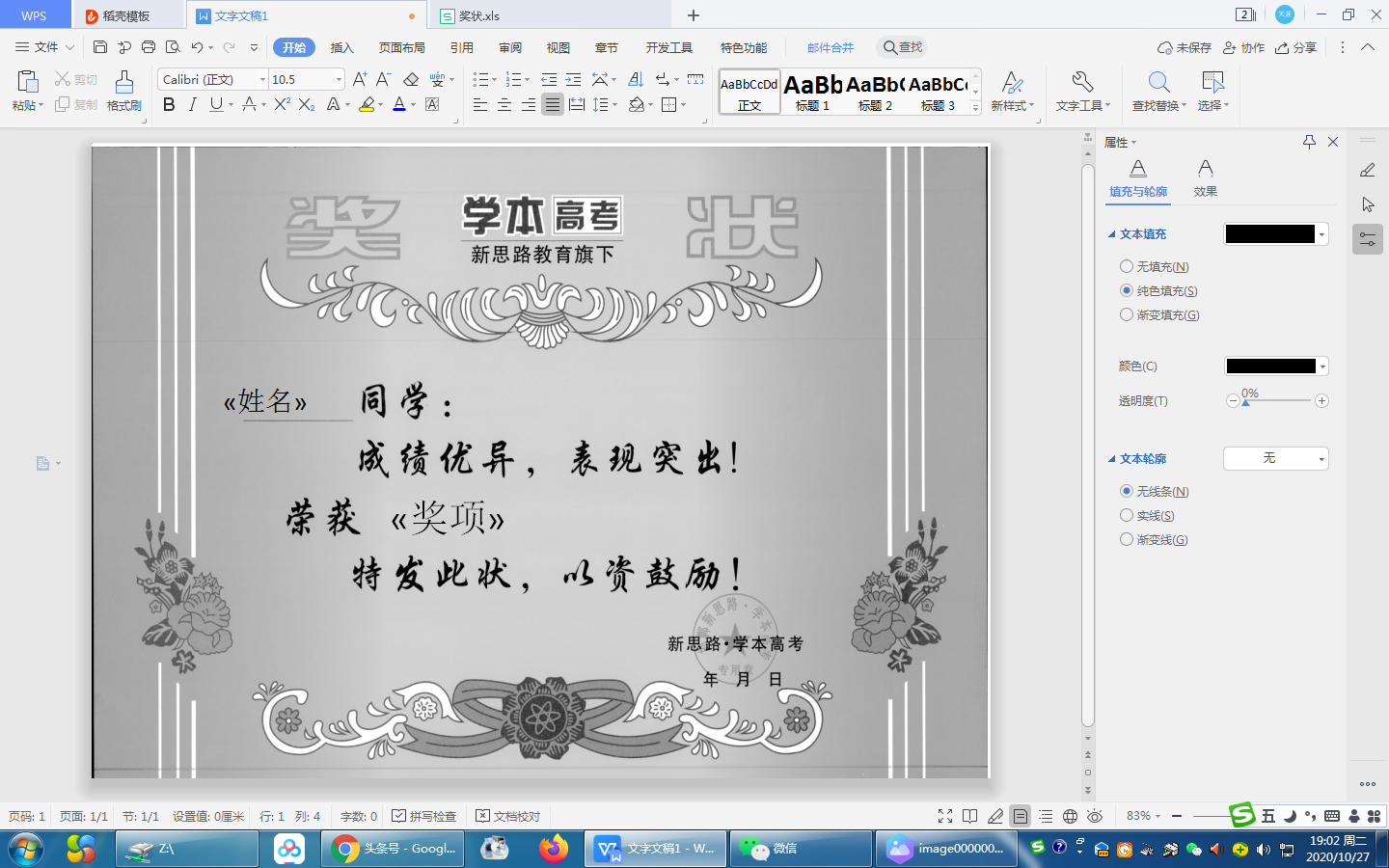Select the 无填充 radio button
1389x868 pixels.
pyautogui.click(x=1126, y=266)
